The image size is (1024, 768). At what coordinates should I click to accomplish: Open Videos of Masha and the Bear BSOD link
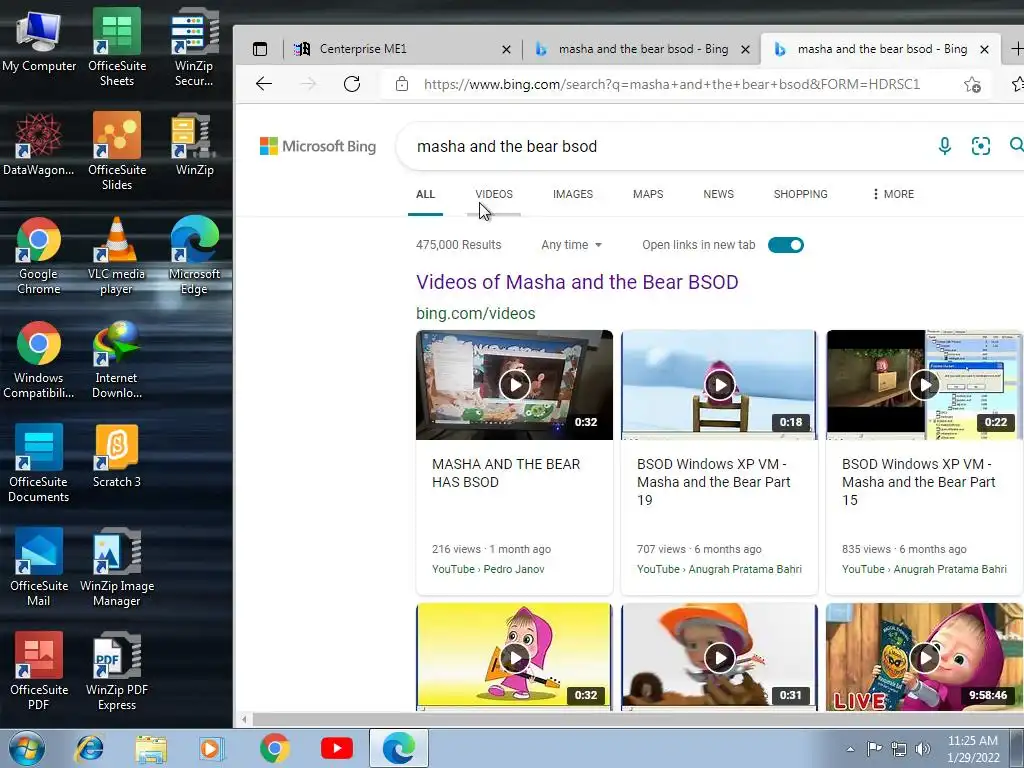577,282
